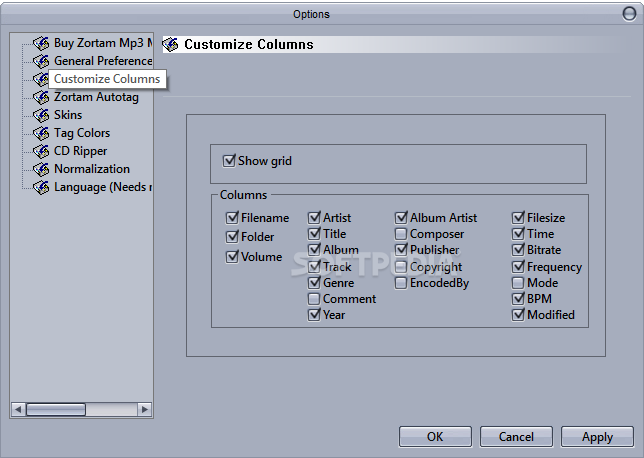Open Language settings in the tree
644x458 pixels.
(103, 187)
